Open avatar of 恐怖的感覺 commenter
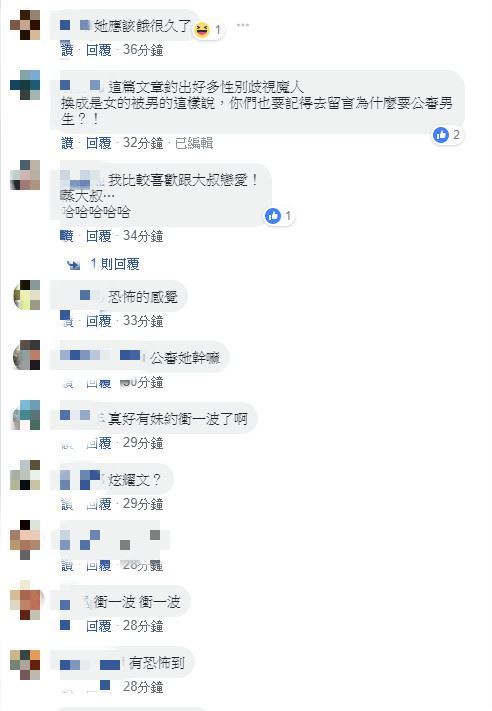 click(27, 295)
